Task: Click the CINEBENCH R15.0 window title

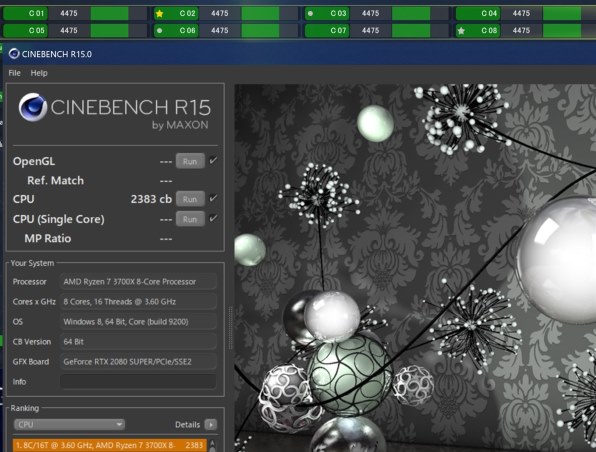Action: pyautogui.click(x=57, y=54)
